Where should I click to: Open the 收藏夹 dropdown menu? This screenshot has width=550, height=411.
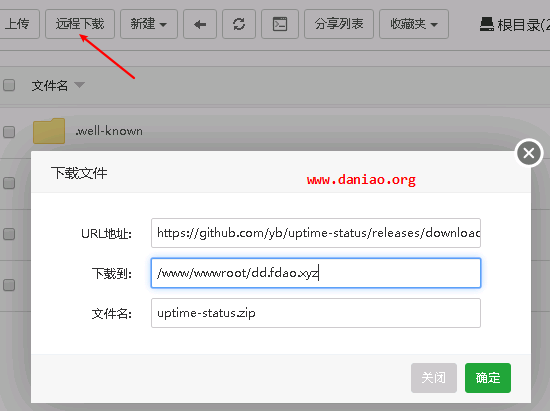click(414, 24)
